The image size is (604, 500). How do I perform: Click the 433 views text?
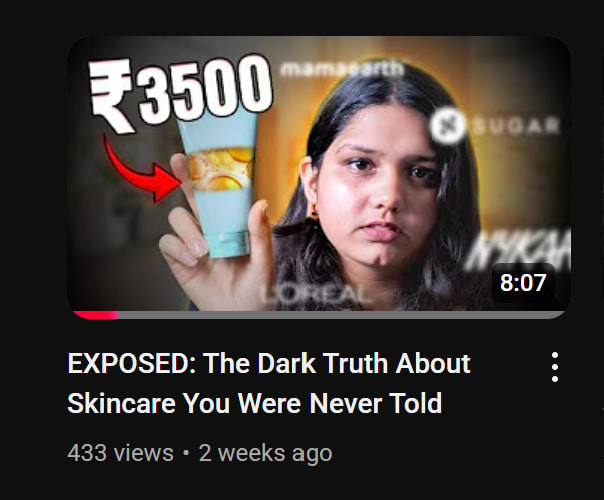tap(120, 453)
